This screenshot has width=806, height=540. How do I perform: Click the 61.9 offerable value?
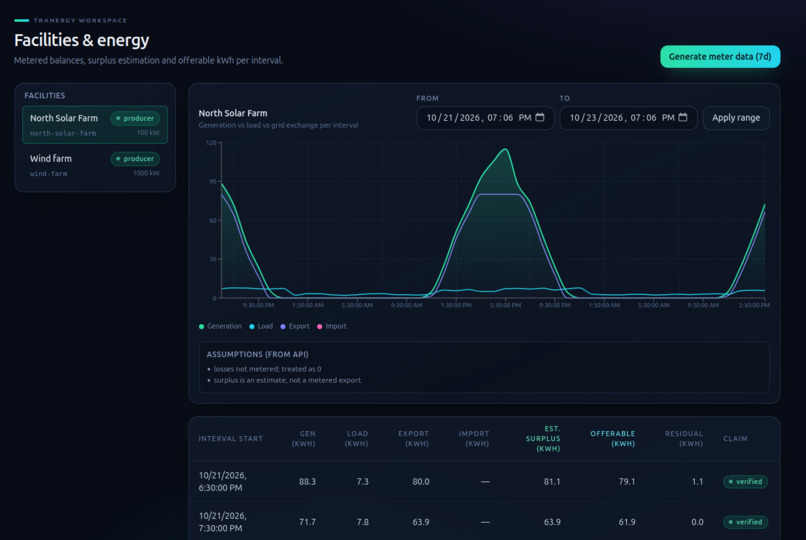627,522
